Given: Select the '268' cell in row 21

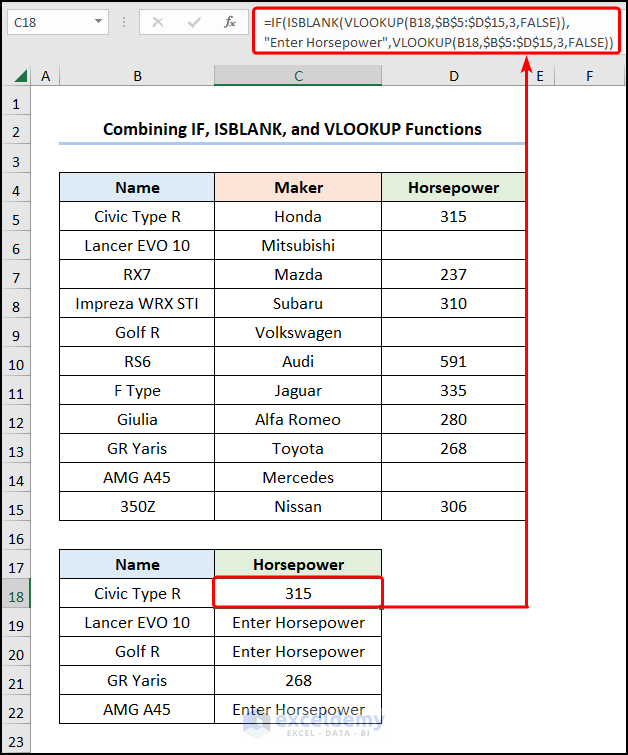Looking at the screenshot, I should (x=298, y=680).
